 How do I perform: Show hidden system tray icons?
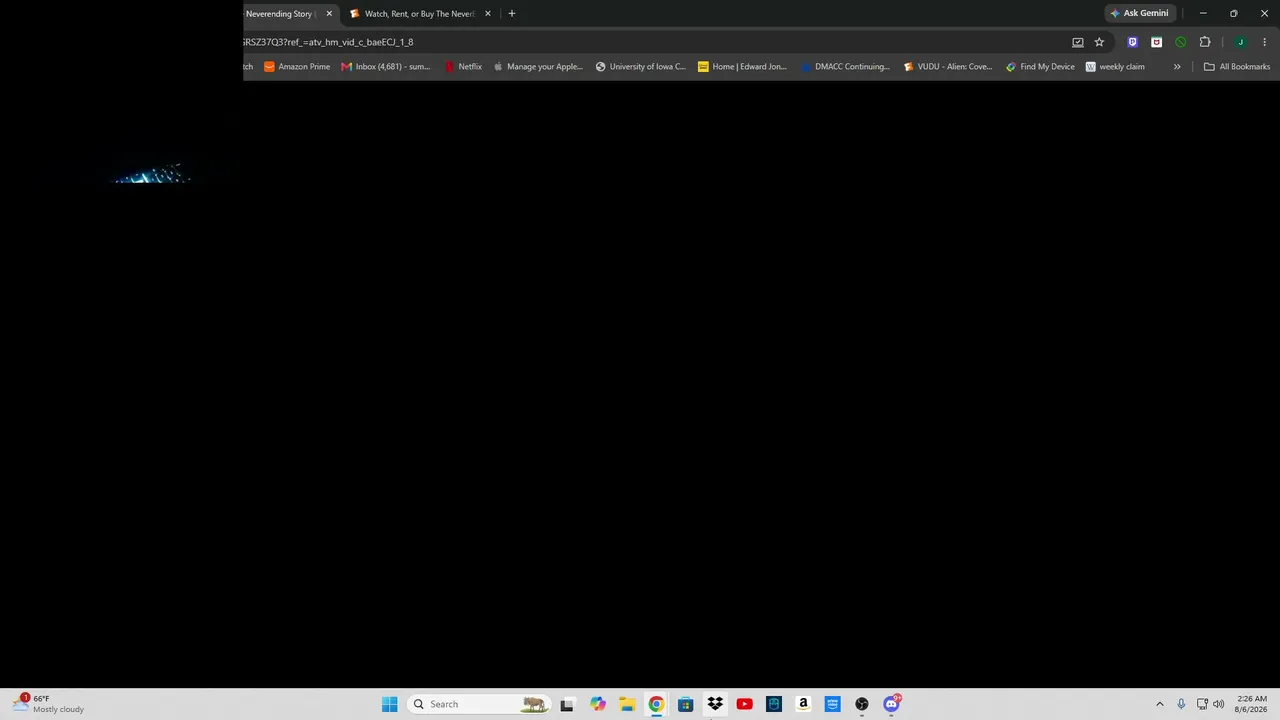coord(1160,704)
